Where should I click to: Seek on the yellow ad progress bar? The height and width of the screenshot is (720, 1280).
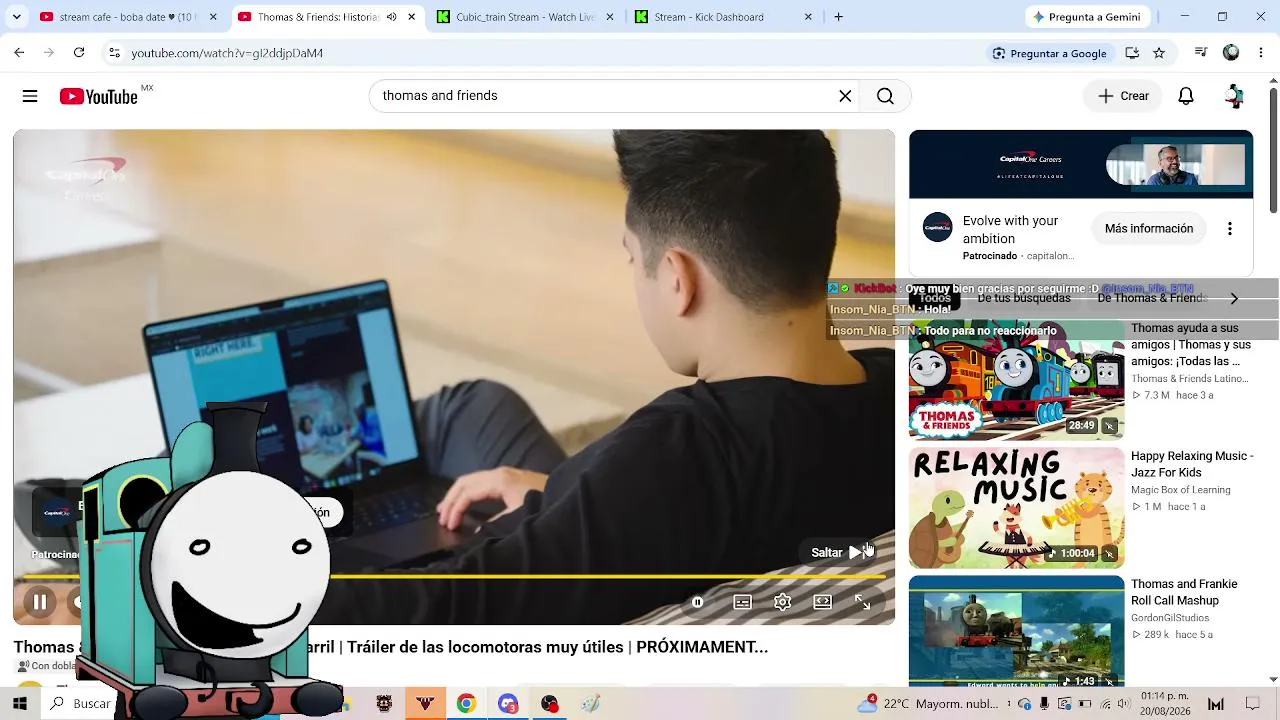click(x=454, y=576)
